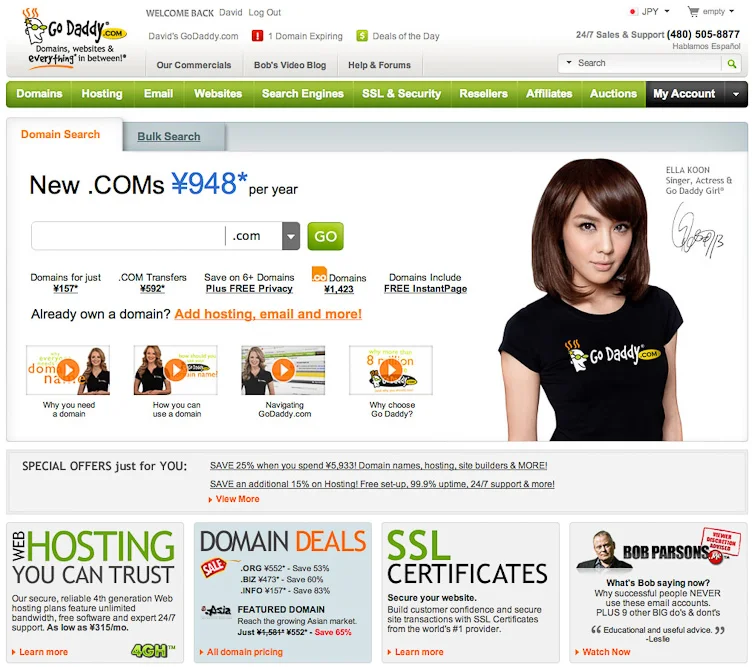Open Help & Forums tab
The height and width of the screenshot is (667, 755).
379,65
